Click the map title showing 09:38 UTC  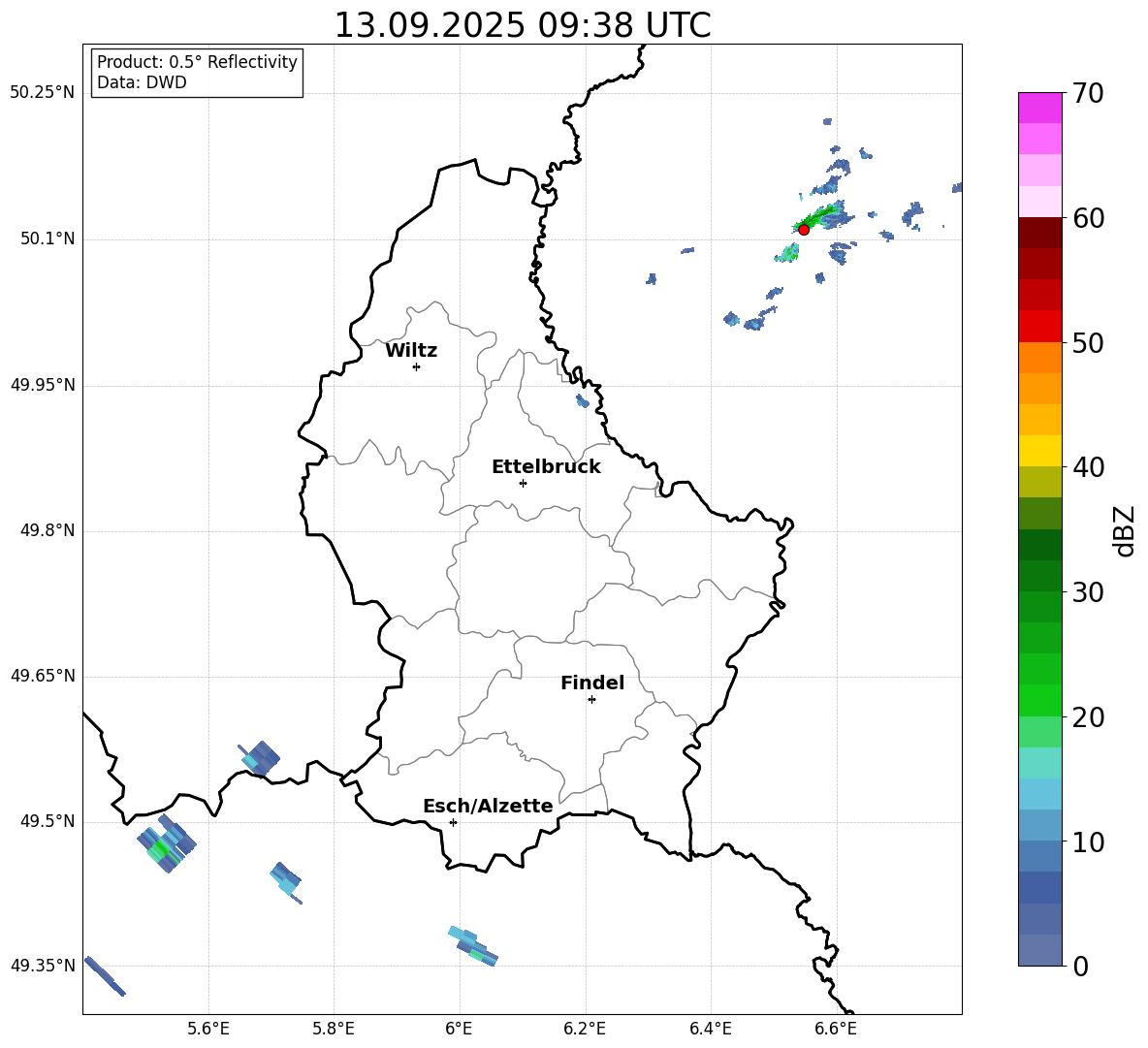tap(522, 25)
